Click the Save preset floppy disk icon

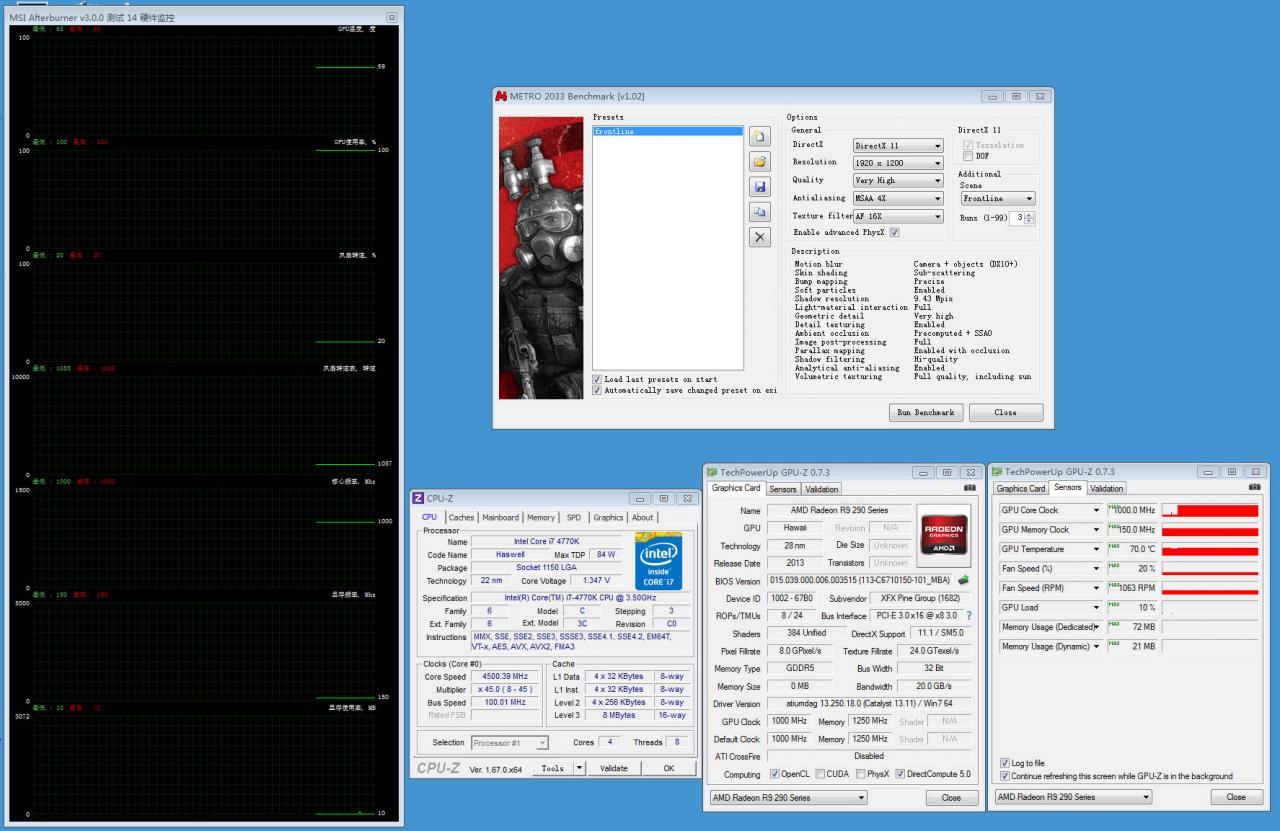click(x=760, y=187)
